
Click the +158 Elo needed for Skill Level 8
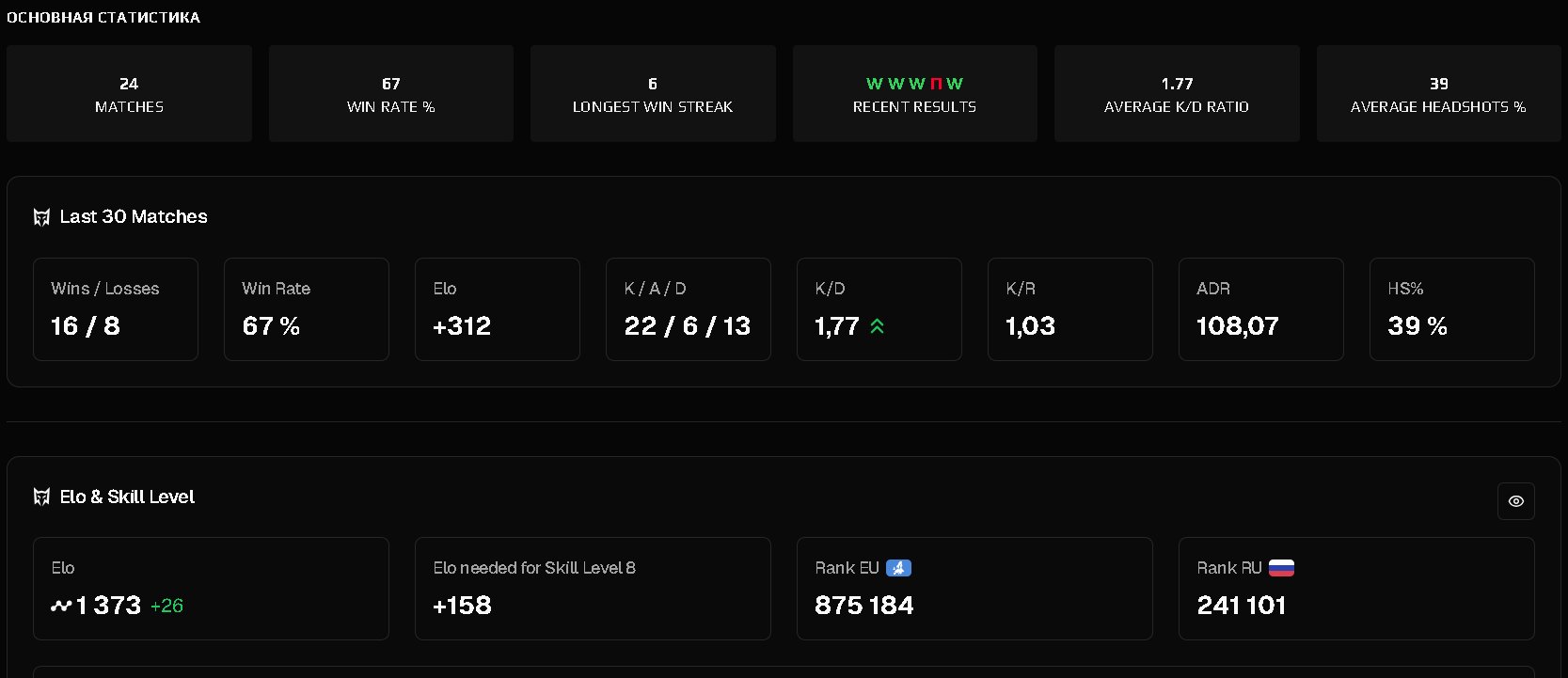click(x=462, y=606)
